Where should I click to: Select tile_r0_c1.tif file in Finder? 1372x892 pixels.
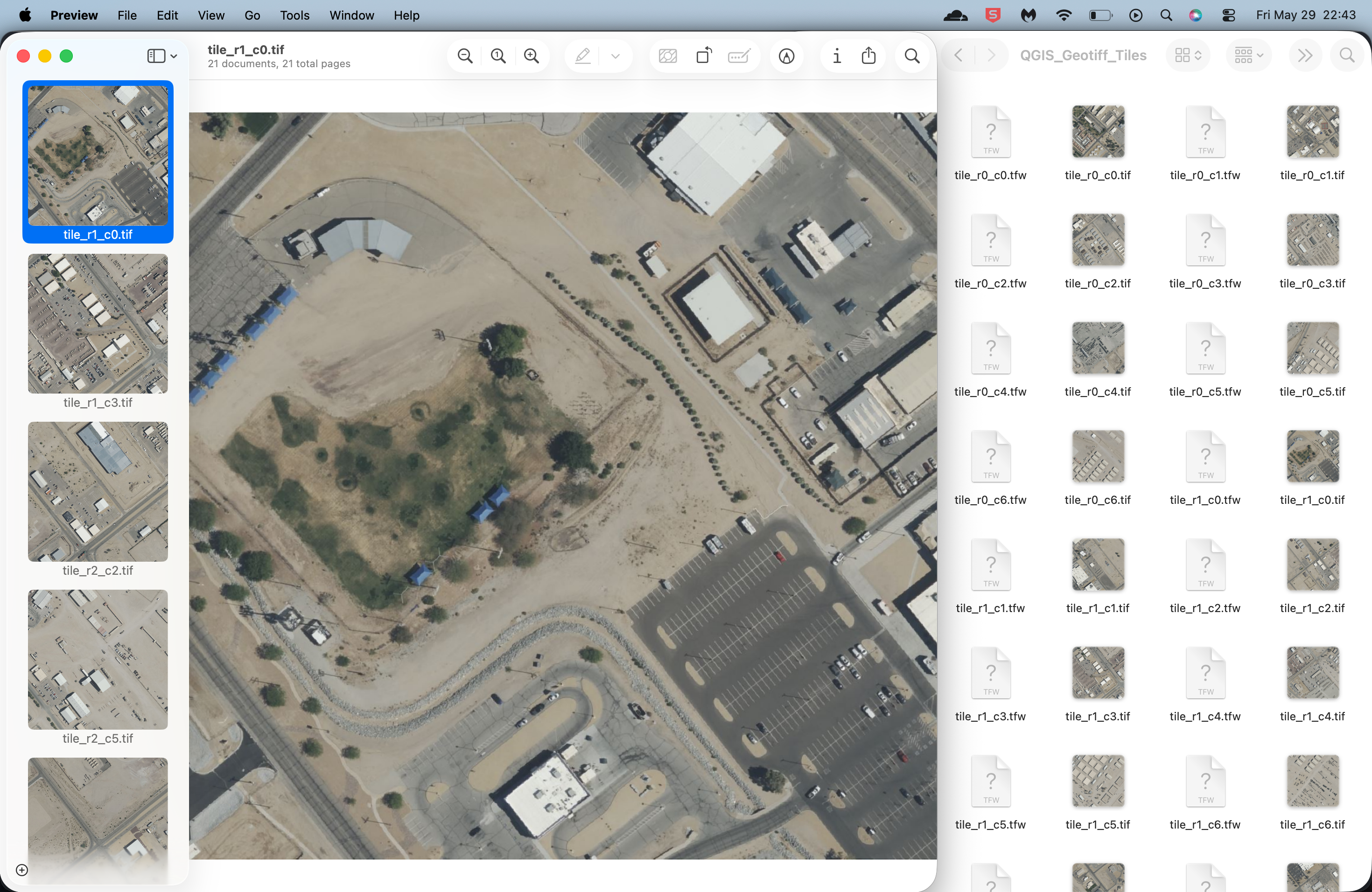[1312, 143]
